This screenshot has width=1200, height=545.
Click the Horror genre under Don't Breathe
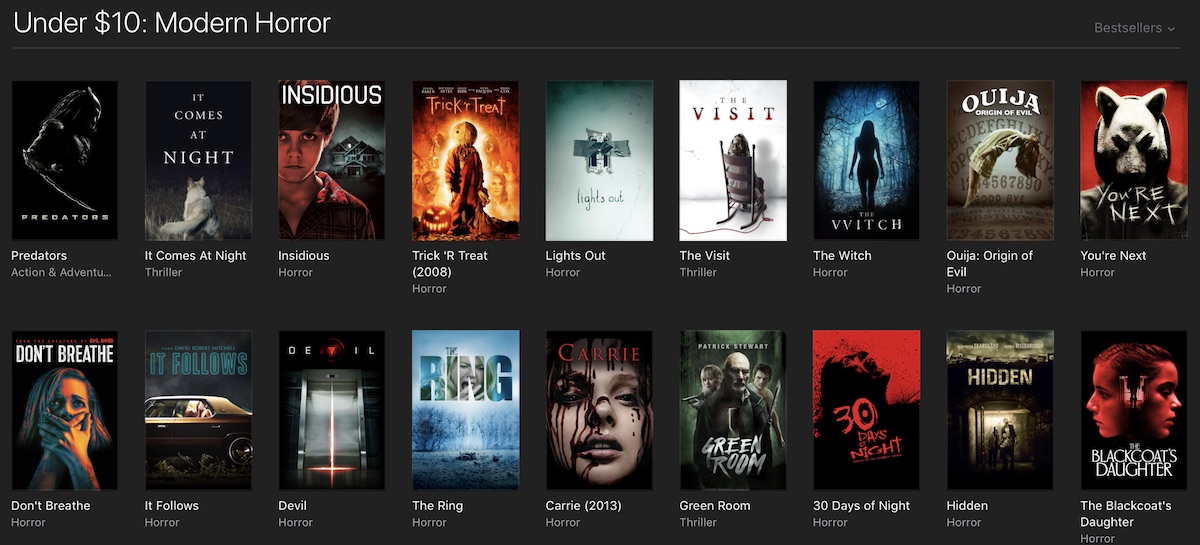(29, 522)
